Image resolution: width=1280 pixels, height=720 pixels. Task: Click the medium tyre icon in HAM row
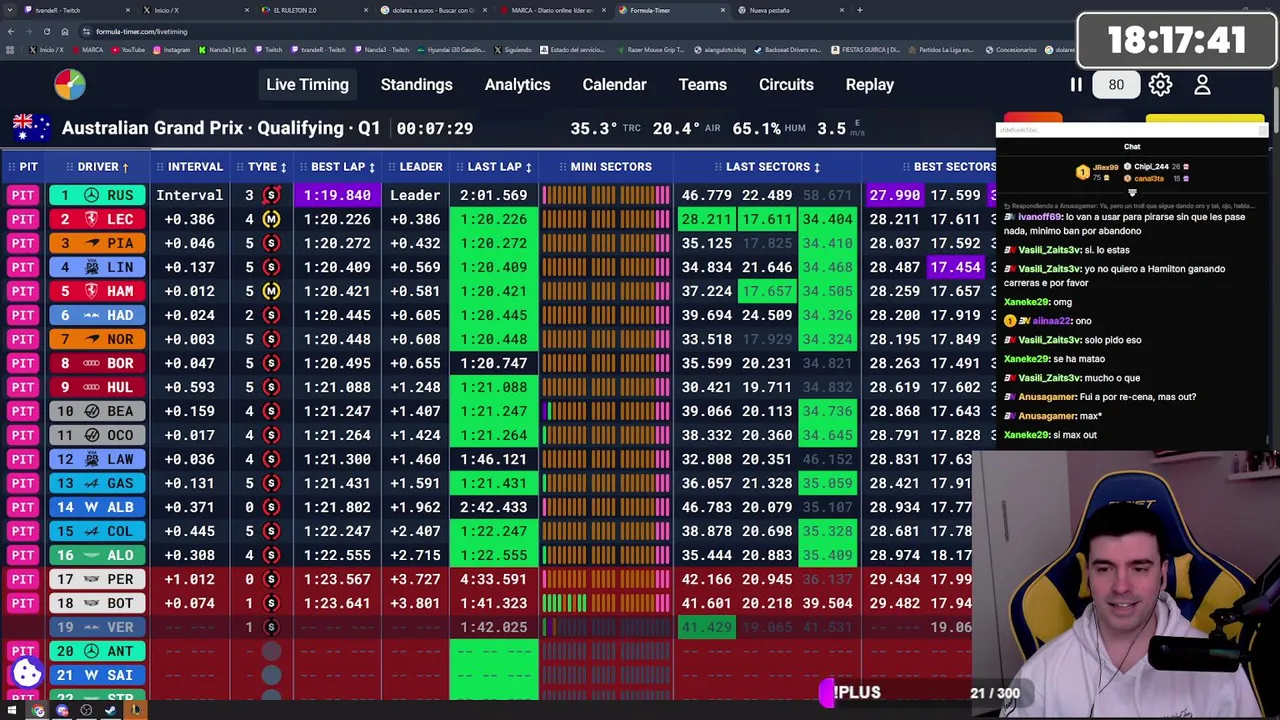tap(271, 291)
